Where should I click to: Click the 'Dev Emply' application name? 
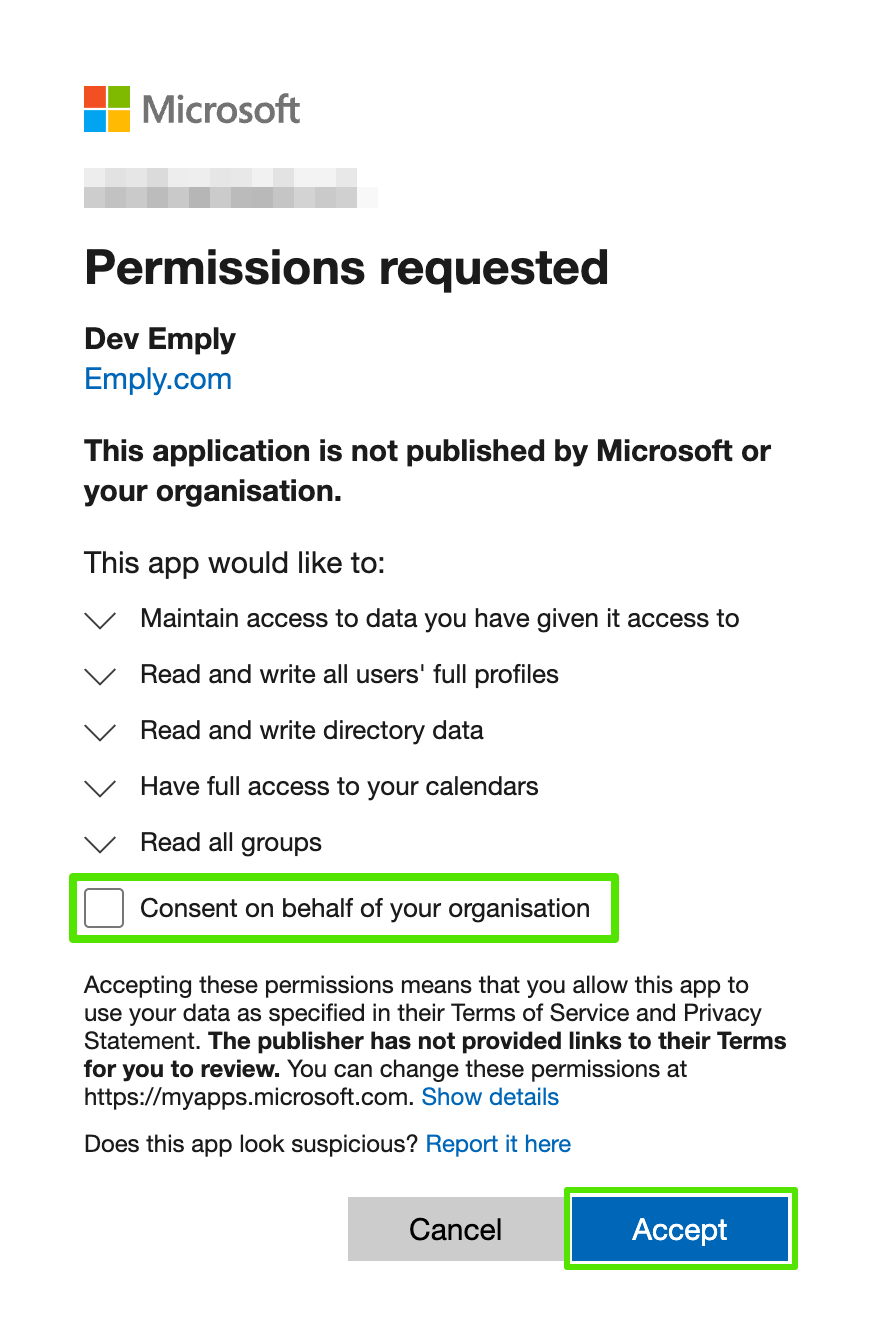[x=160, y=339]
